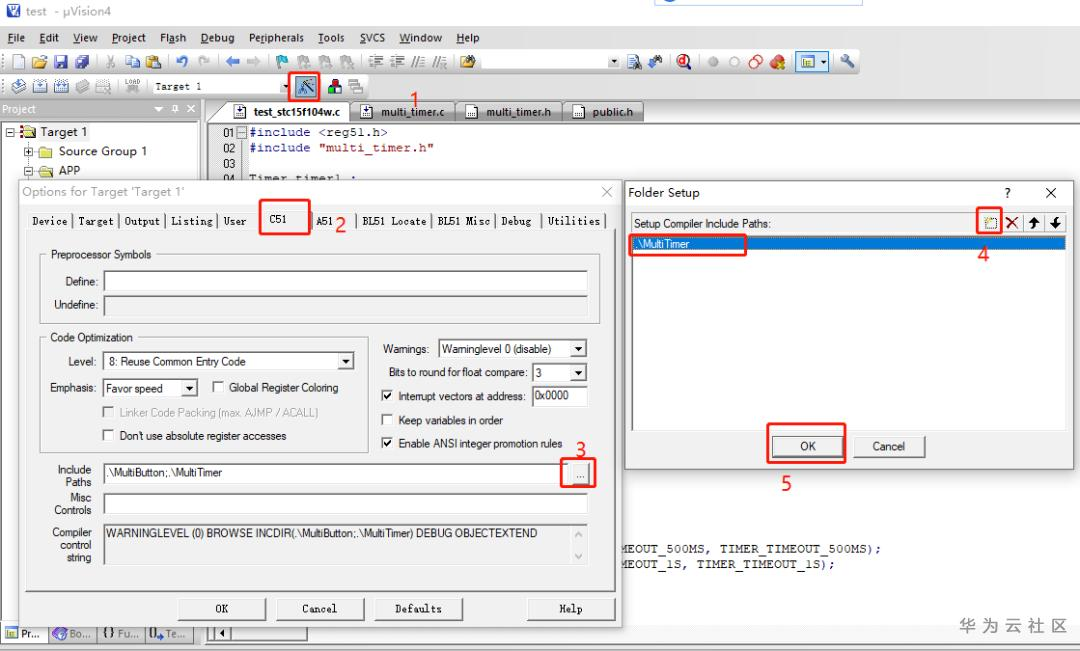Cancel the Folder Setup dialog
Image resolution: width=1080 pixels, height=651 pixels.
pyautogui.click(x=889, y=446)
